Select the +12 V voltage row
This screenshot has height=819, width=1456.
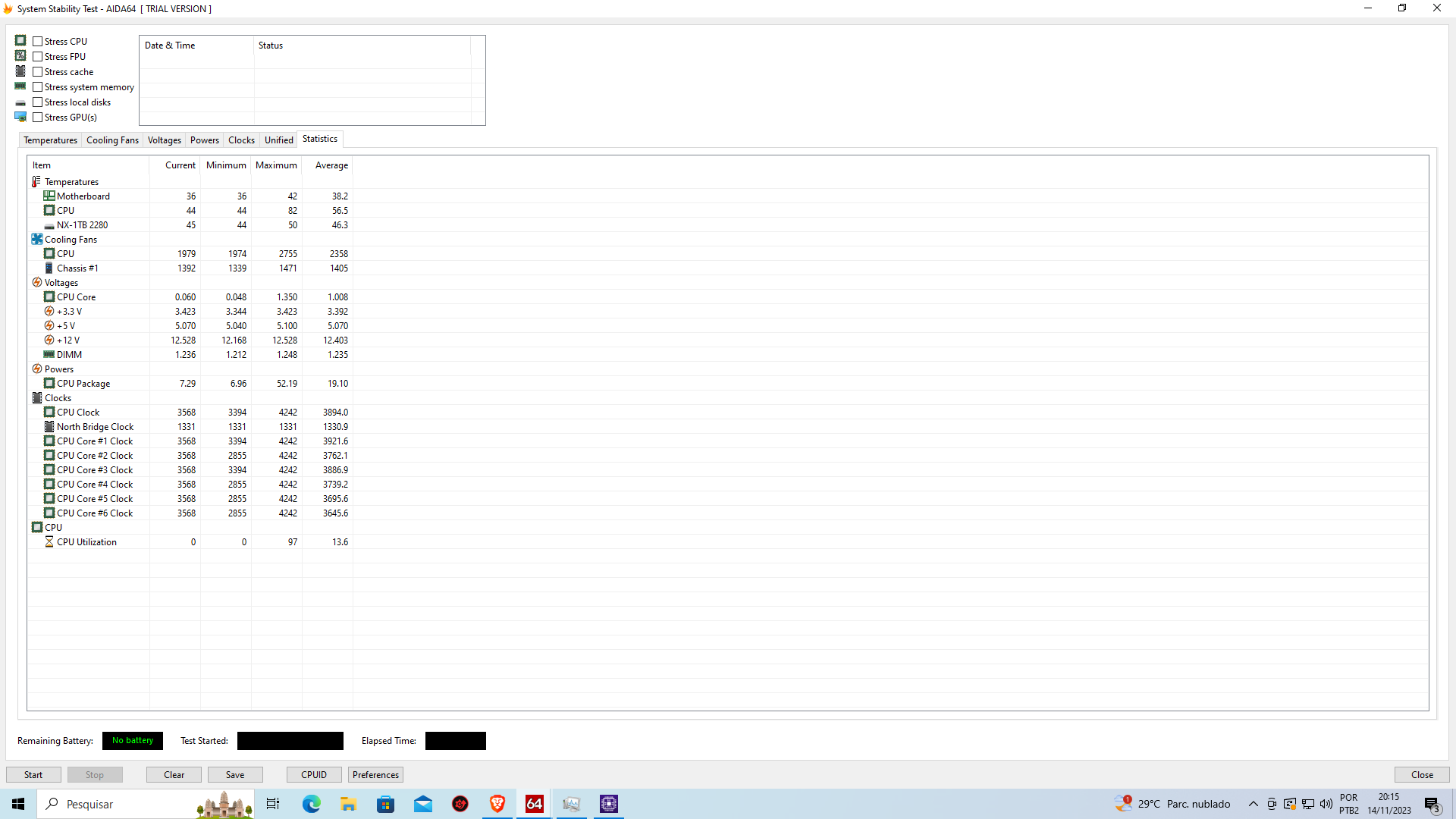[x=190, y=340]
